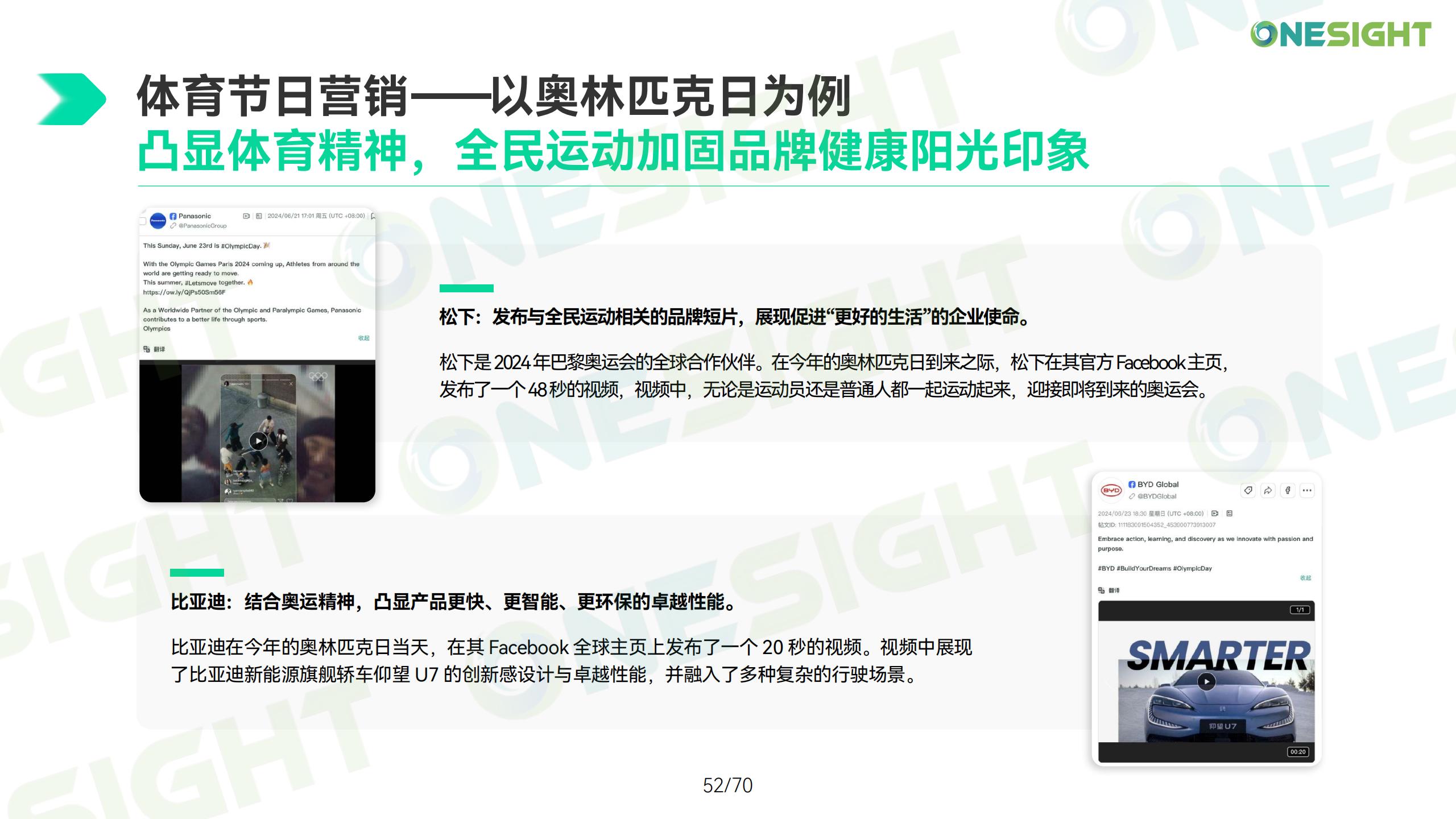Play the BYD SMARTER video
The height and width of the screenshot is (819, 1456).
[1206, 681]
